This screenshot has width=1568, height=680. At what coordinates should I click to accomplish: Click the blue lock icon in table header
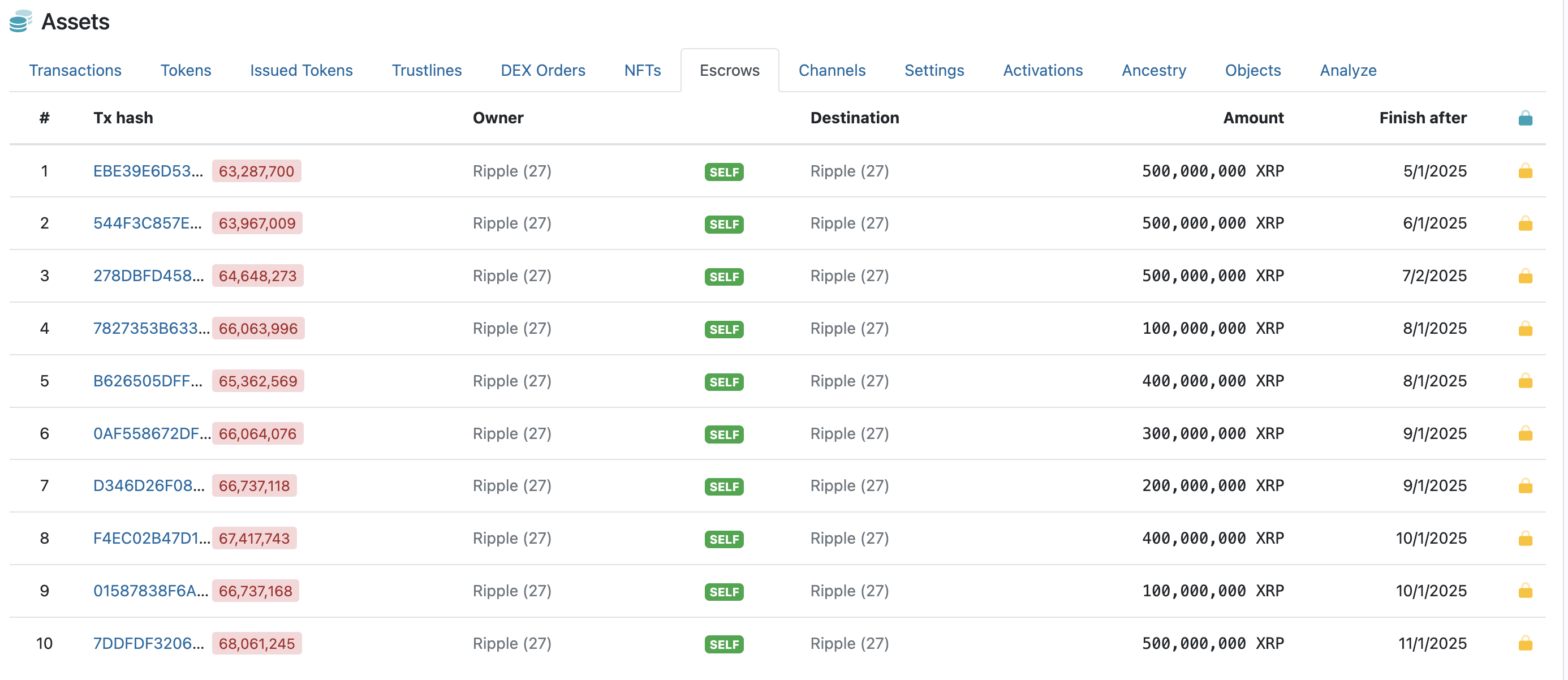coord(1525,118)
